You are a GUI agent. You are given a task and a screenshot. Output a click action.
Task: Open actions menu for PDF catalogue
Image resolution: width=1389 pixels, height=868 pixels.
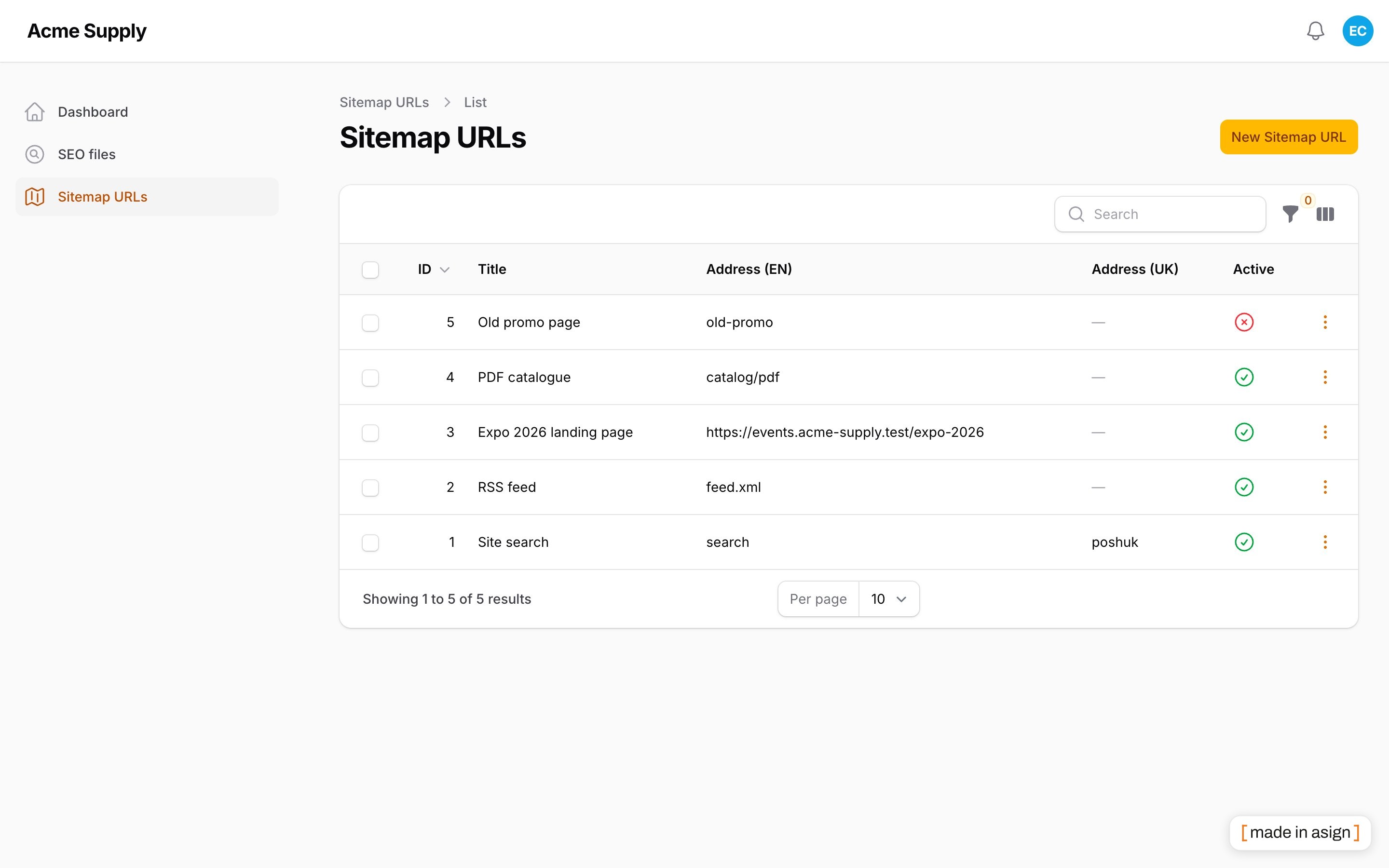point(1325,377)
